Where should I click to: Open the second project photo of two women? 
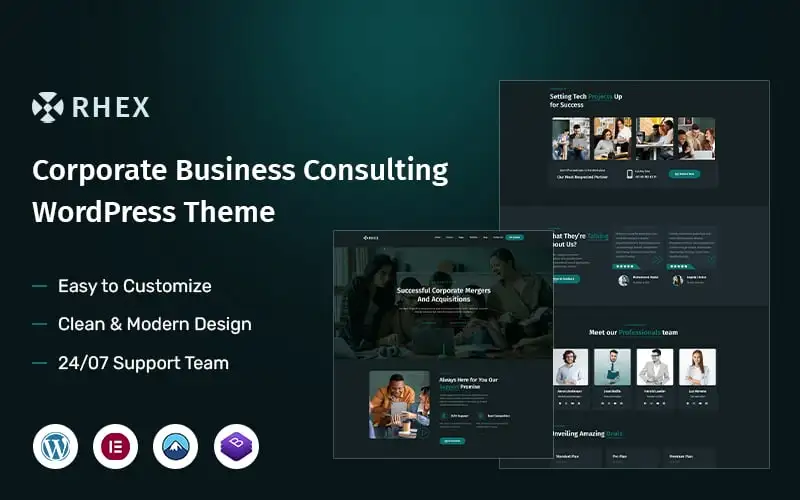(x=612, y=139)
